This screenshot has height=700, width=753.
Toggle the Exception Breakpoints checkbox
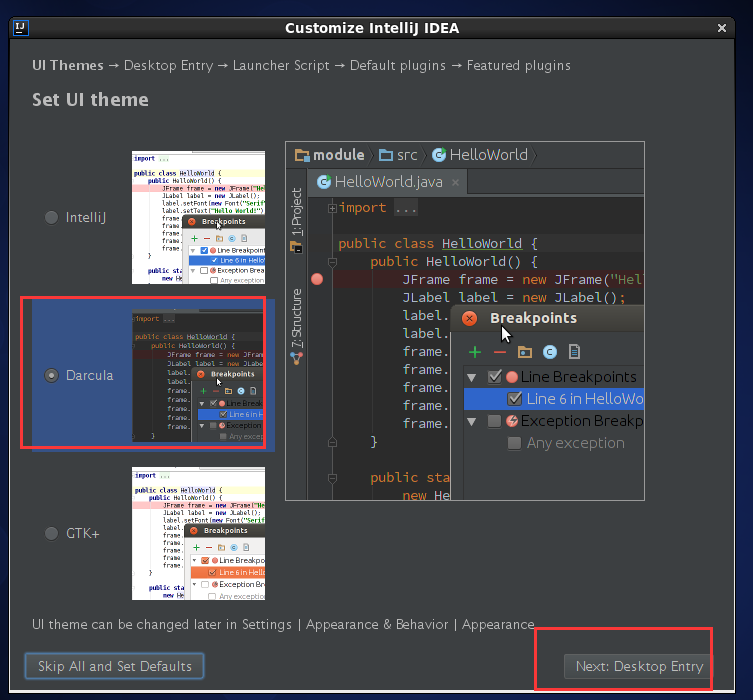click(x=494, y=421)
